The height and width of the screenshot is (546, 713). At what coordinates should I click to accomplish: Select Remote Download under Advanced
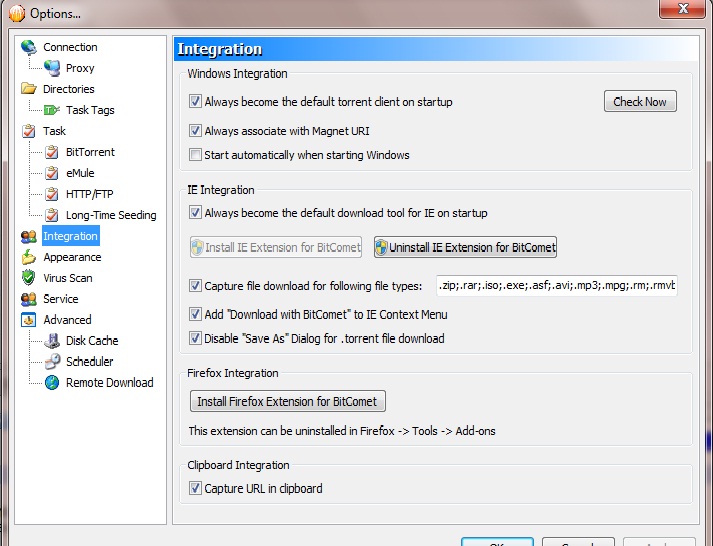click(x=110, y=383)
